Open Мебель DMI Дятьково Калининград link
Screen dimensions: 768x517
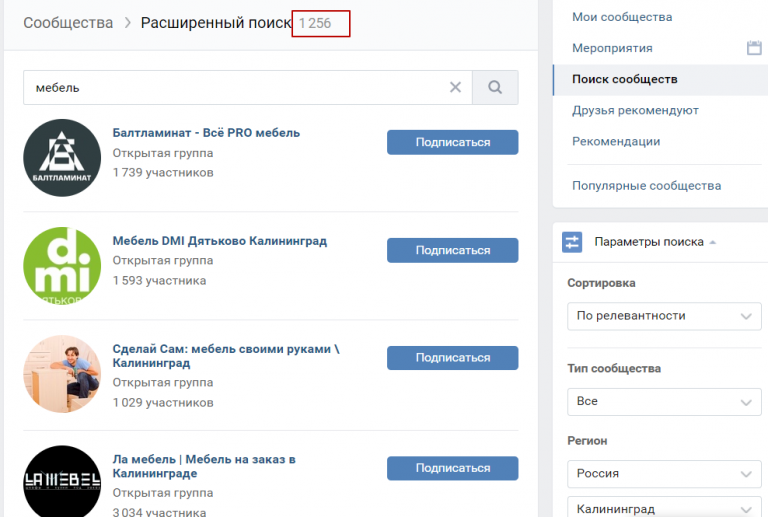pyautogui.click(x=219, y=241)
